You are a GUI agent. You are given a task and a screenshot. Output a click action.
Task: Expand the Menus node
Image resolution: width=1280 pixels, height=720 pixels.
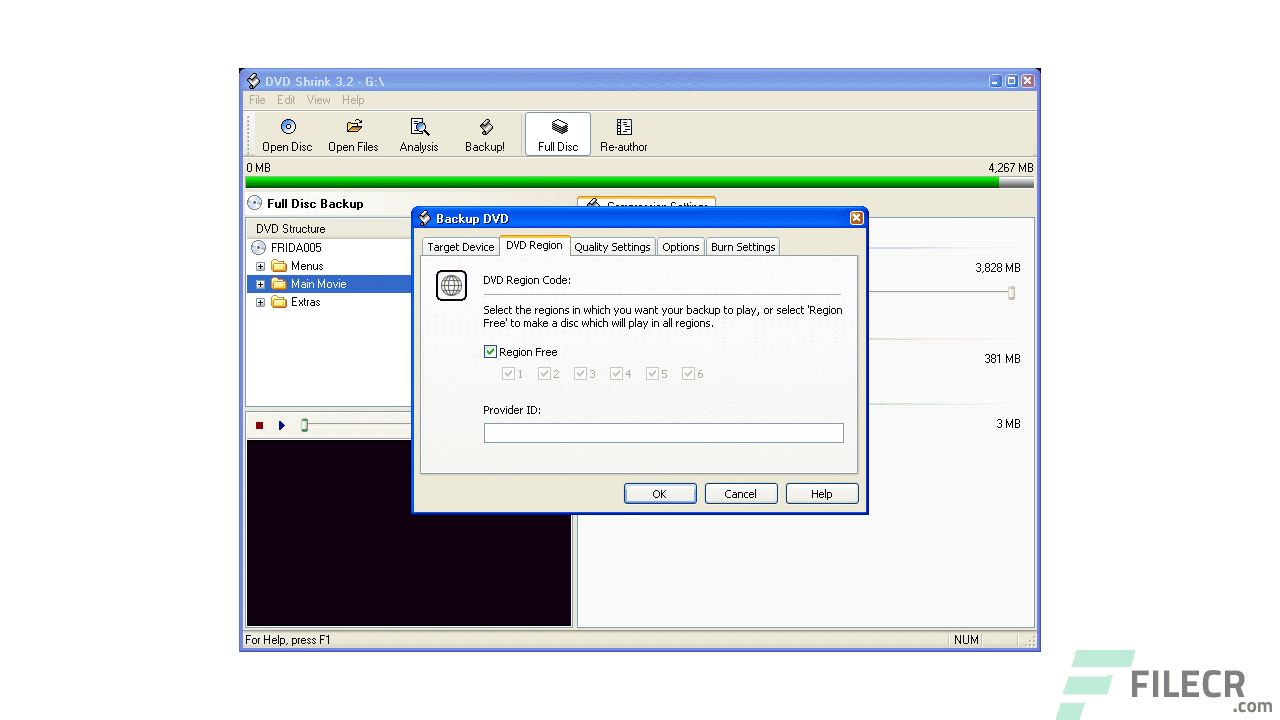tap(260, 265)
